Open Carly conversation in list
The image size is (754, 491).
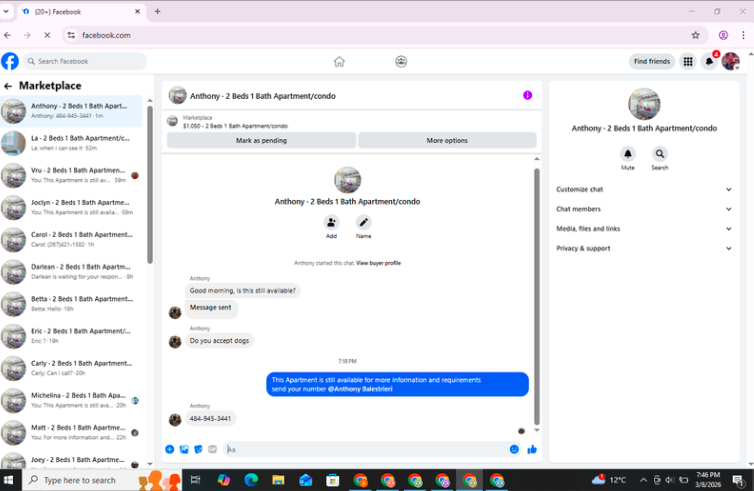tap(71, 368)
